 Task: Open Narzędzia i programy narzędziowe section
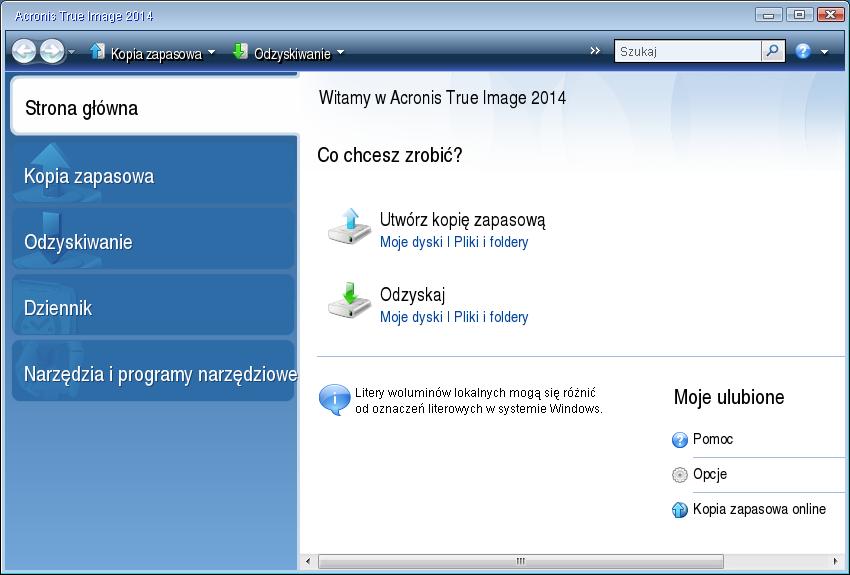153,373
